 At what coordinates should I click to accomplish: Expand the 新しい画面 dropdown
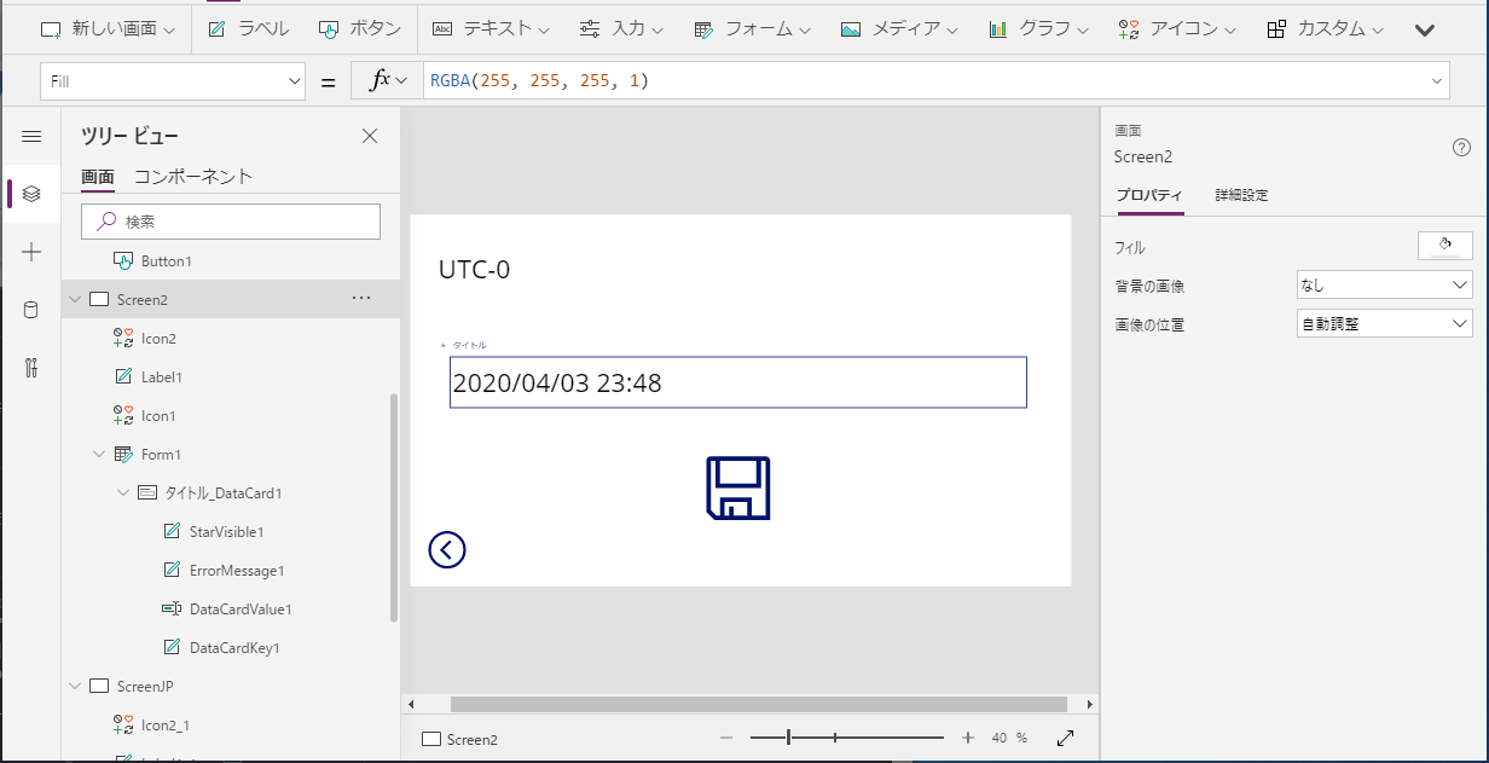[x=167, y=29]
